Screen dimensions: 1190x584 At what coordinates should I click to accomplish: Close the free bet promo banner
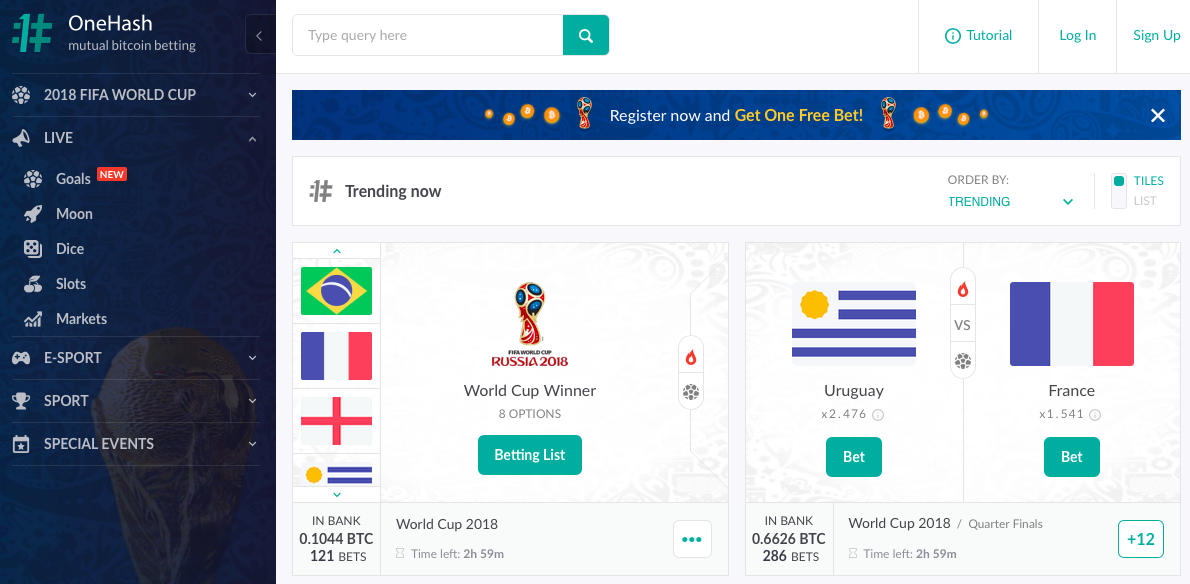tap(1157, 115)
